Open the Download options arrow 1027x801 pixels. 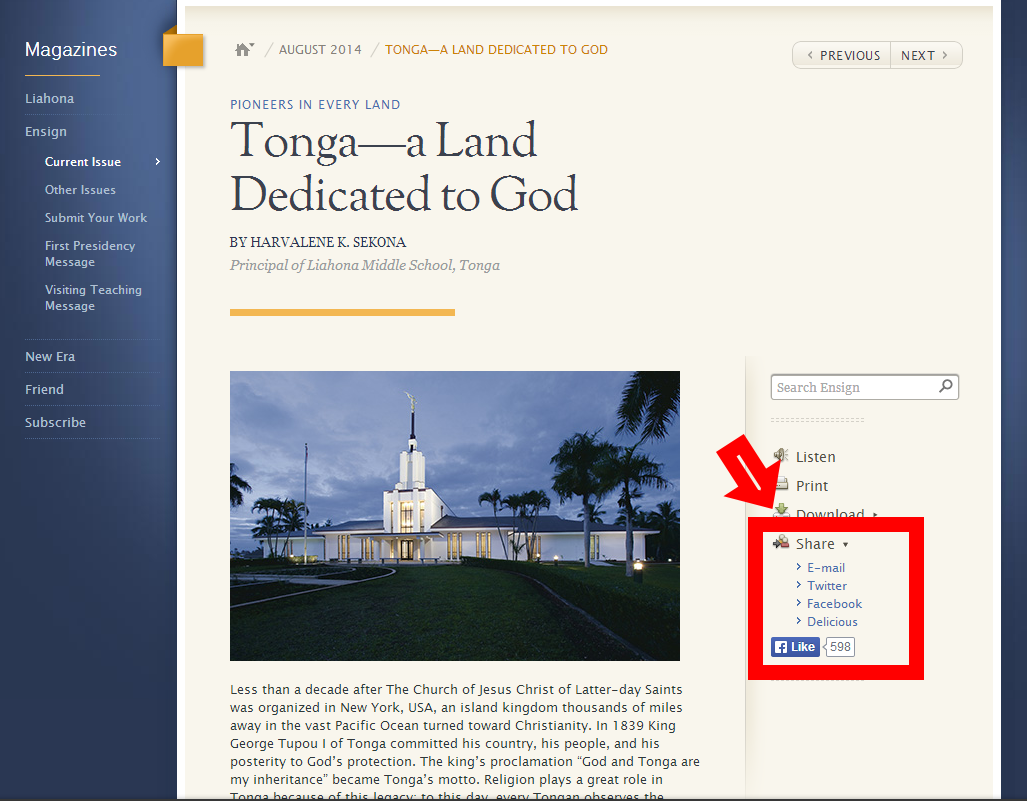[875, 515]
